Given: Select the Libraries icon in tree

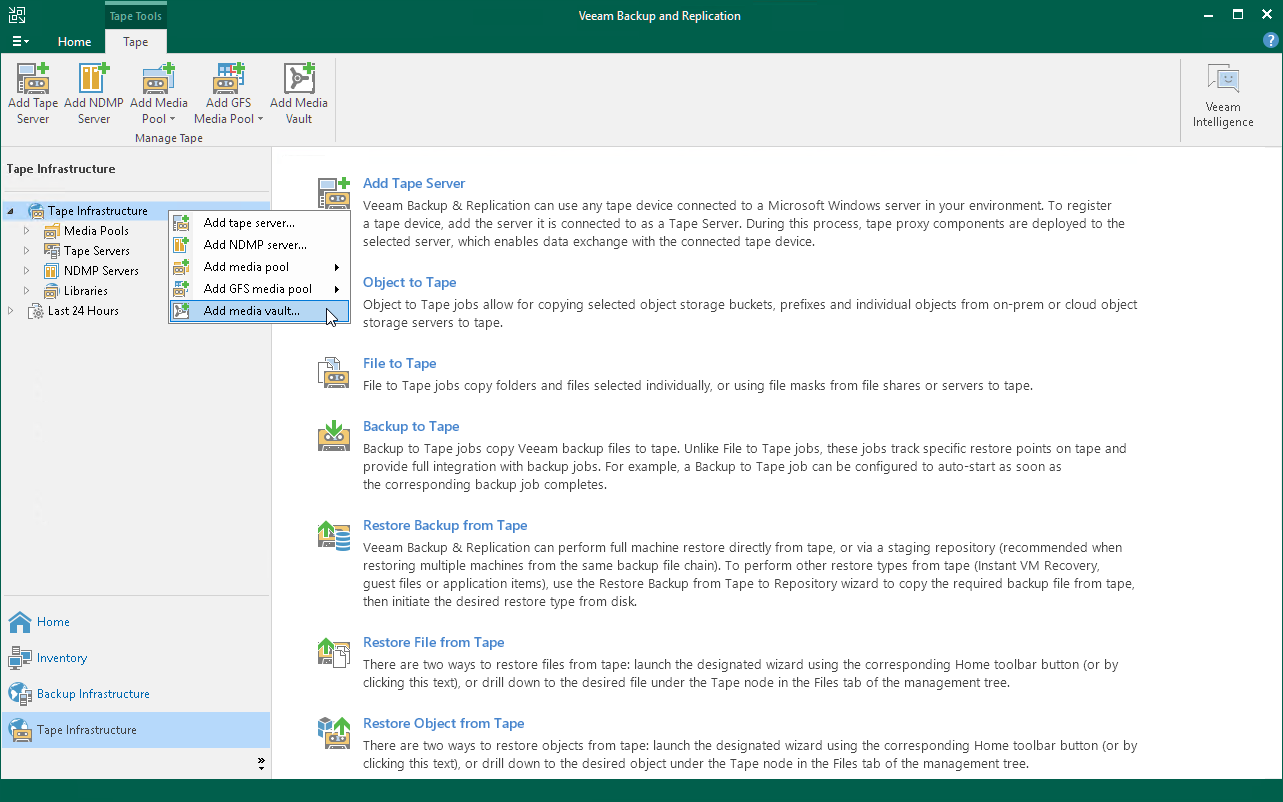Looking at the screenshot, I should click(52, 291).
